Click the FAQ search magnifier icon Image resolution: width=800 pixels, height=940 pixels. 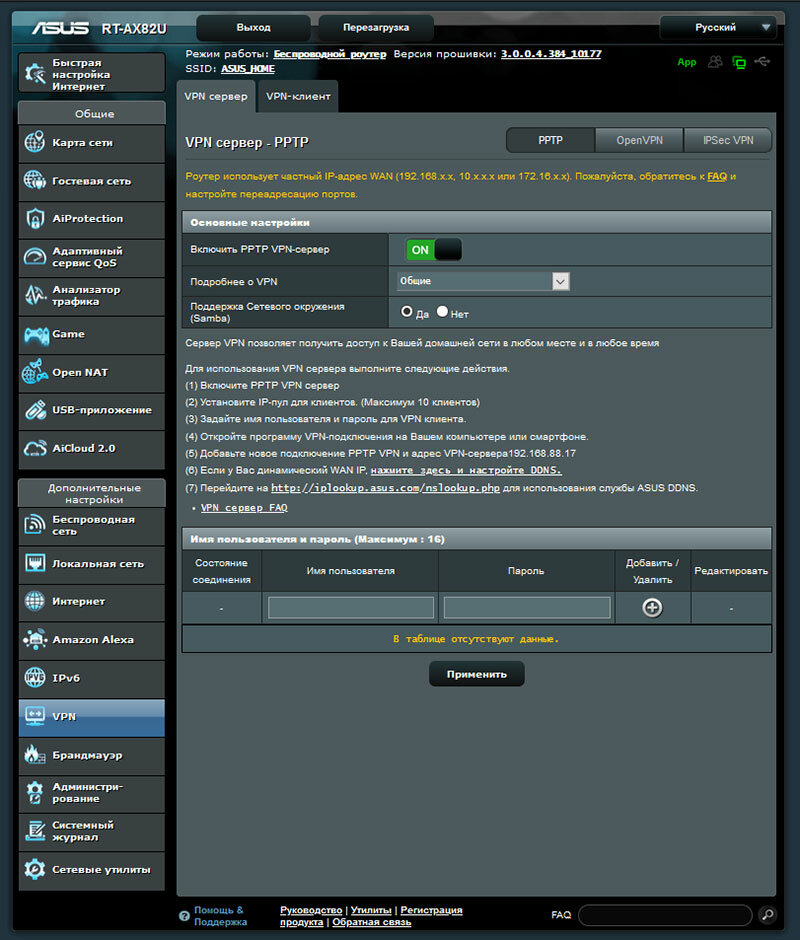[x=768, y=915]
